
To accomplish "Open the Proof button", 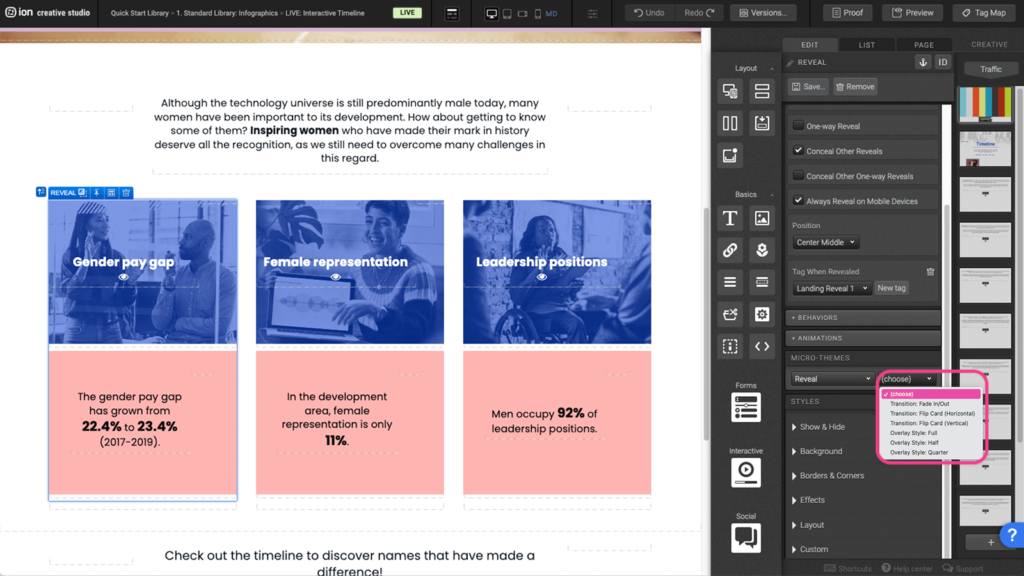I will [x=847, y=13].
